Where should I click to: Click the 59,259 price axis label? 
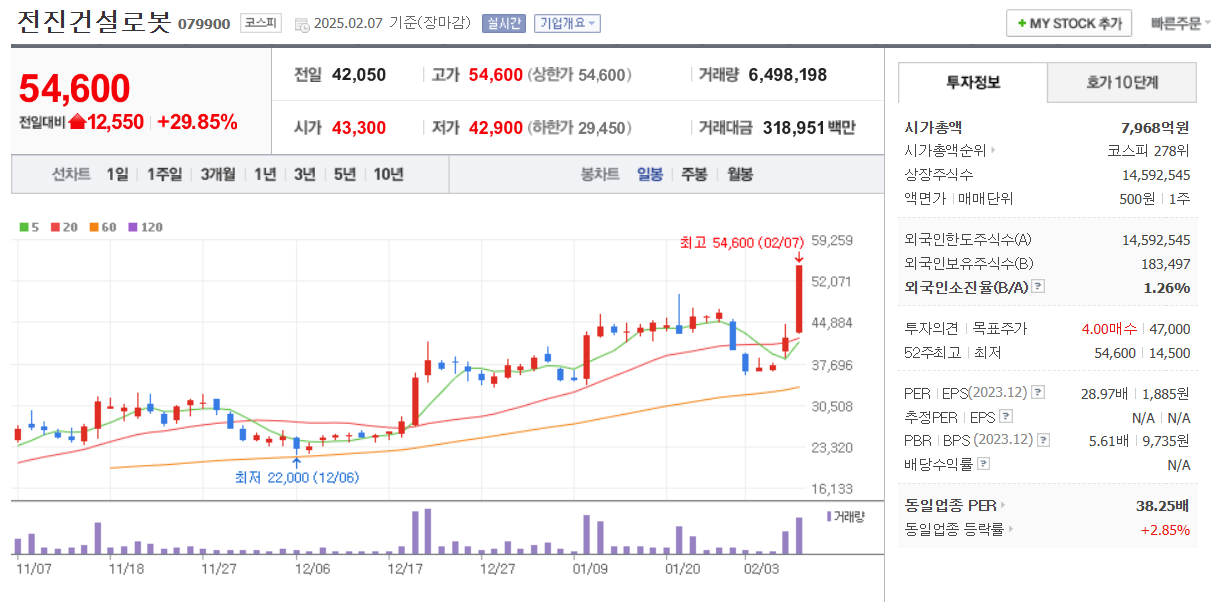point(832,240)
